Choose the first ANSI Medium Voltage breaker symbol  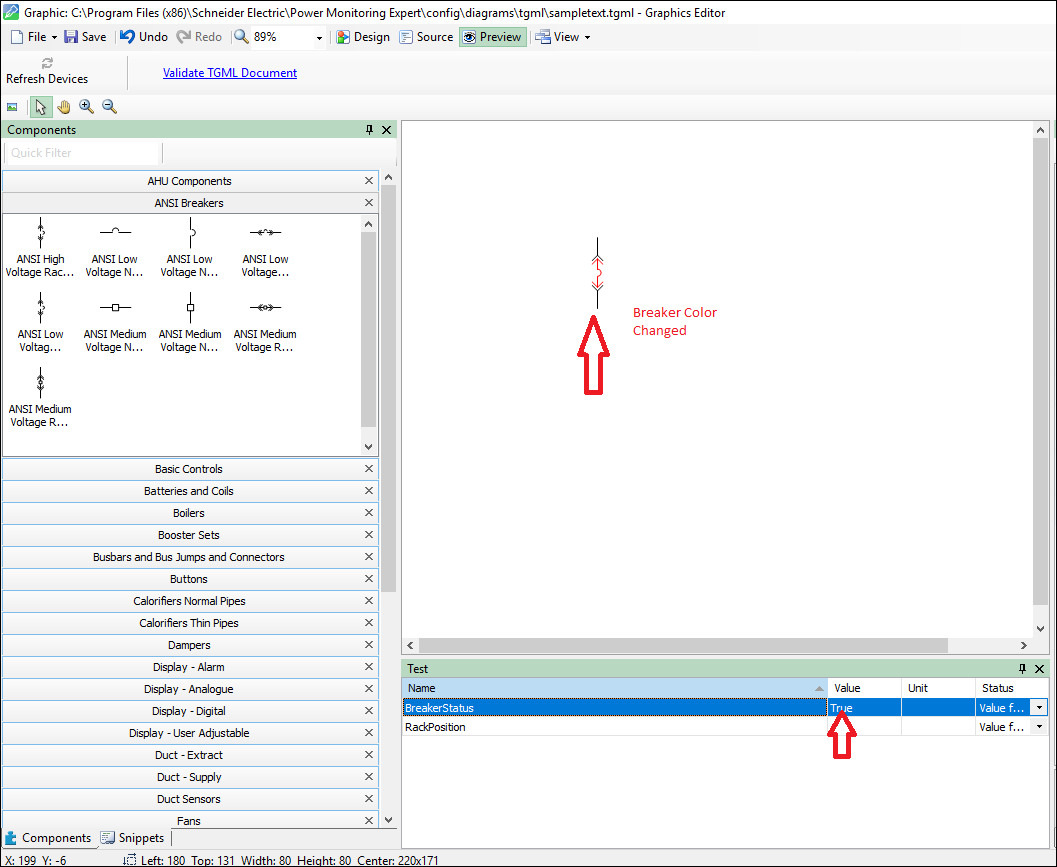click(x=115, y=322)
